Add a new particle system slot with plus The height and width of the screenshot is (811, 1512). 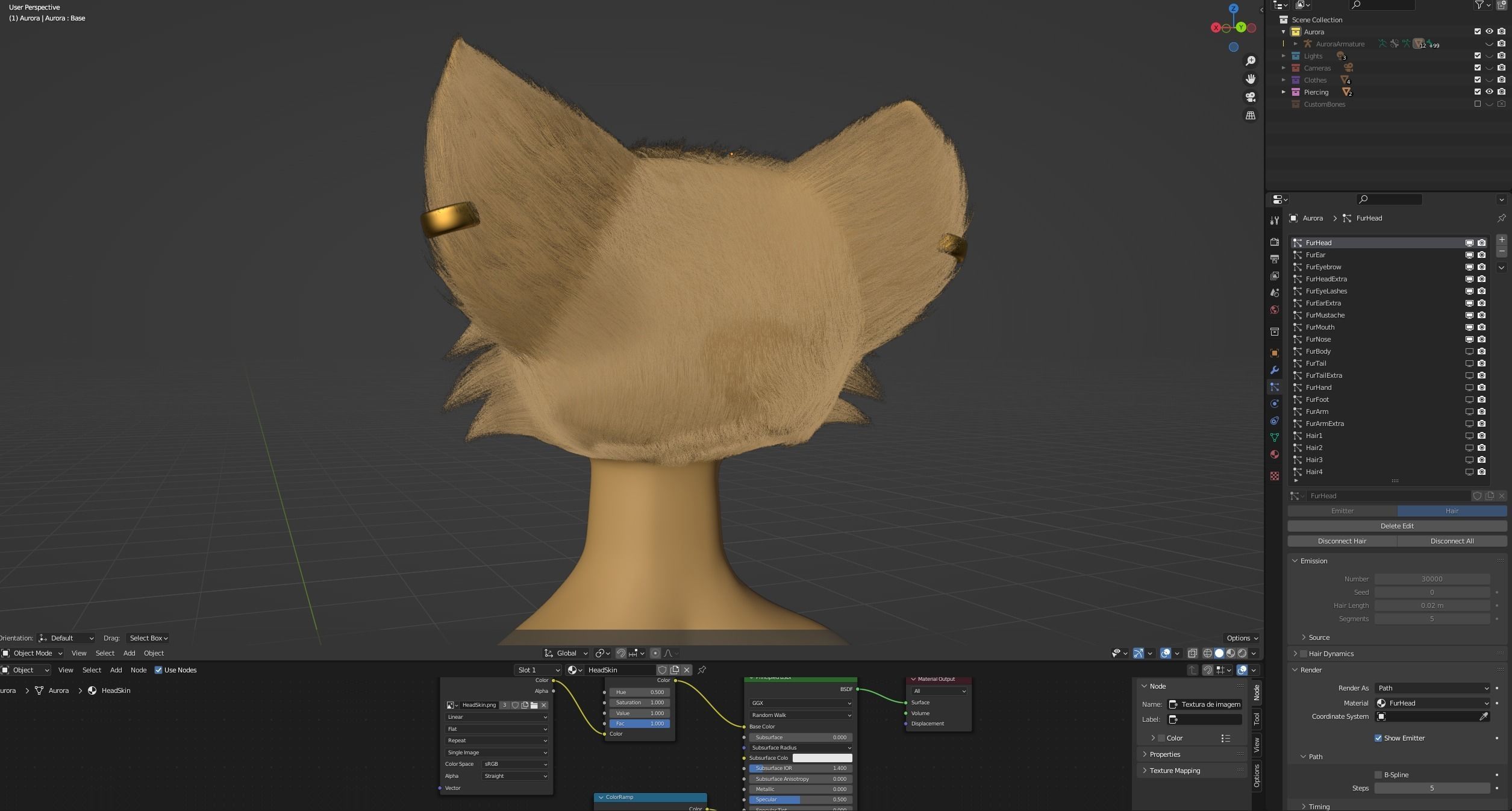point(1501,239)
